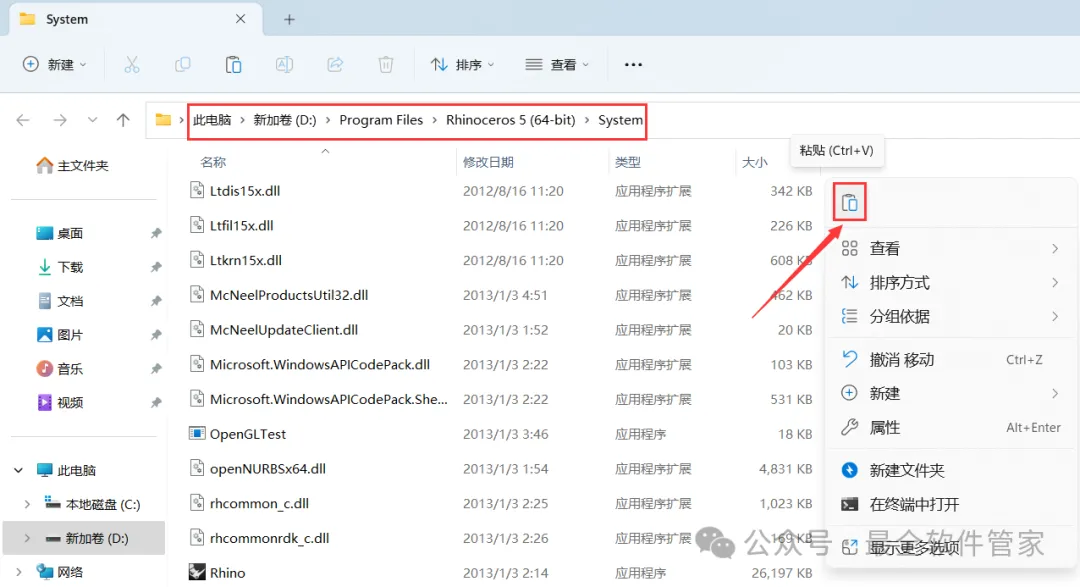Open the 查看 view dropdown in toolbar

(557, 65)
